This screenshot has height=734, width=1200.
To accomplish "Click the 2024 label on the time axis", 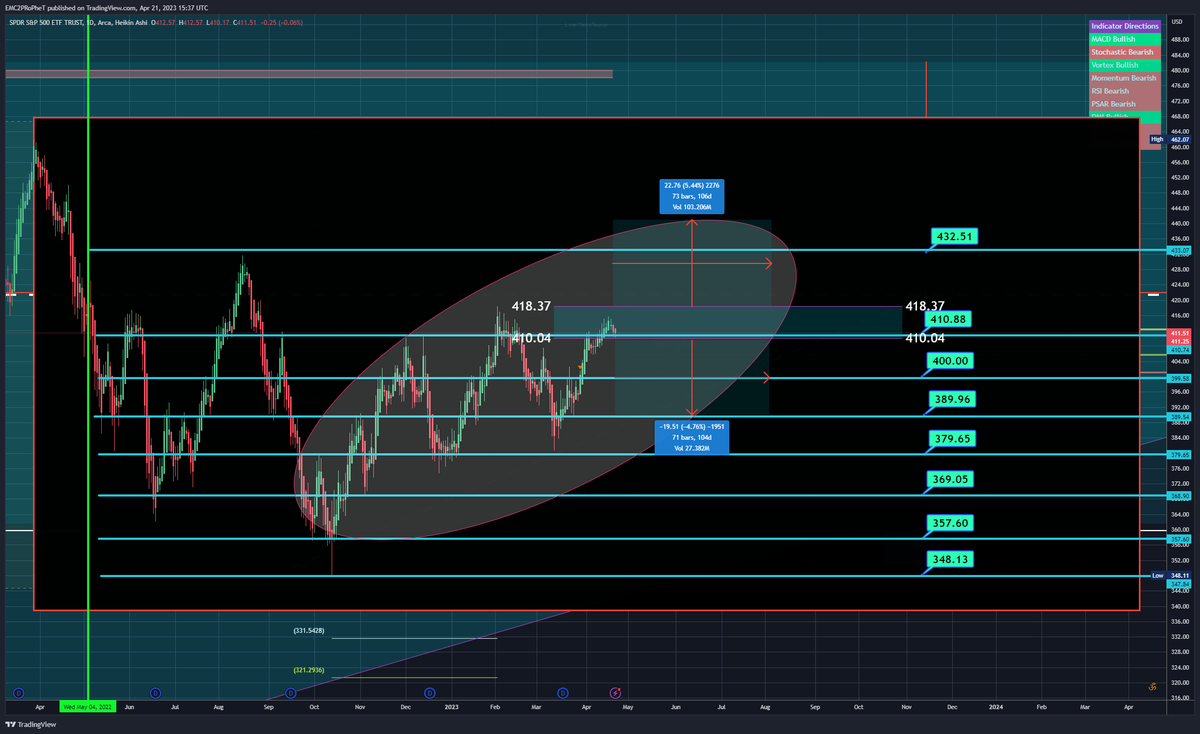I will coord(996,706).
